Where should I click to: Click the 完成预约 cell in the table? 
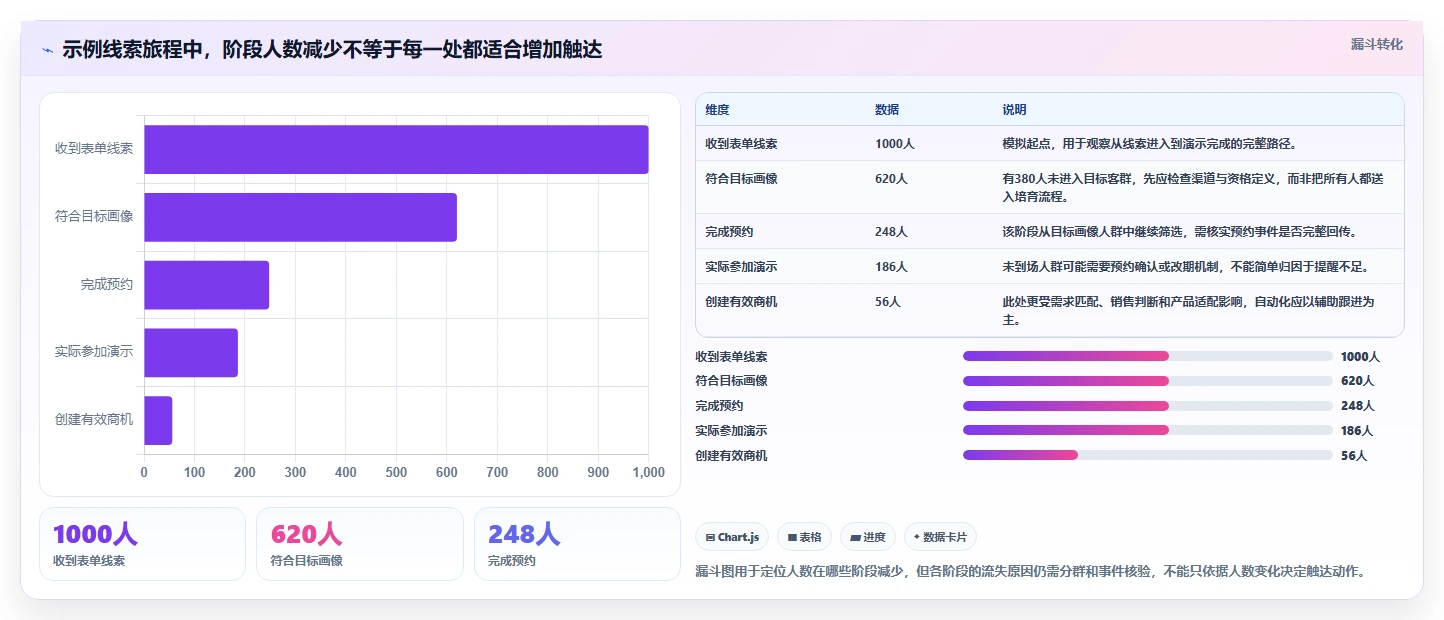pyautogui.click(x=729, y=232)
